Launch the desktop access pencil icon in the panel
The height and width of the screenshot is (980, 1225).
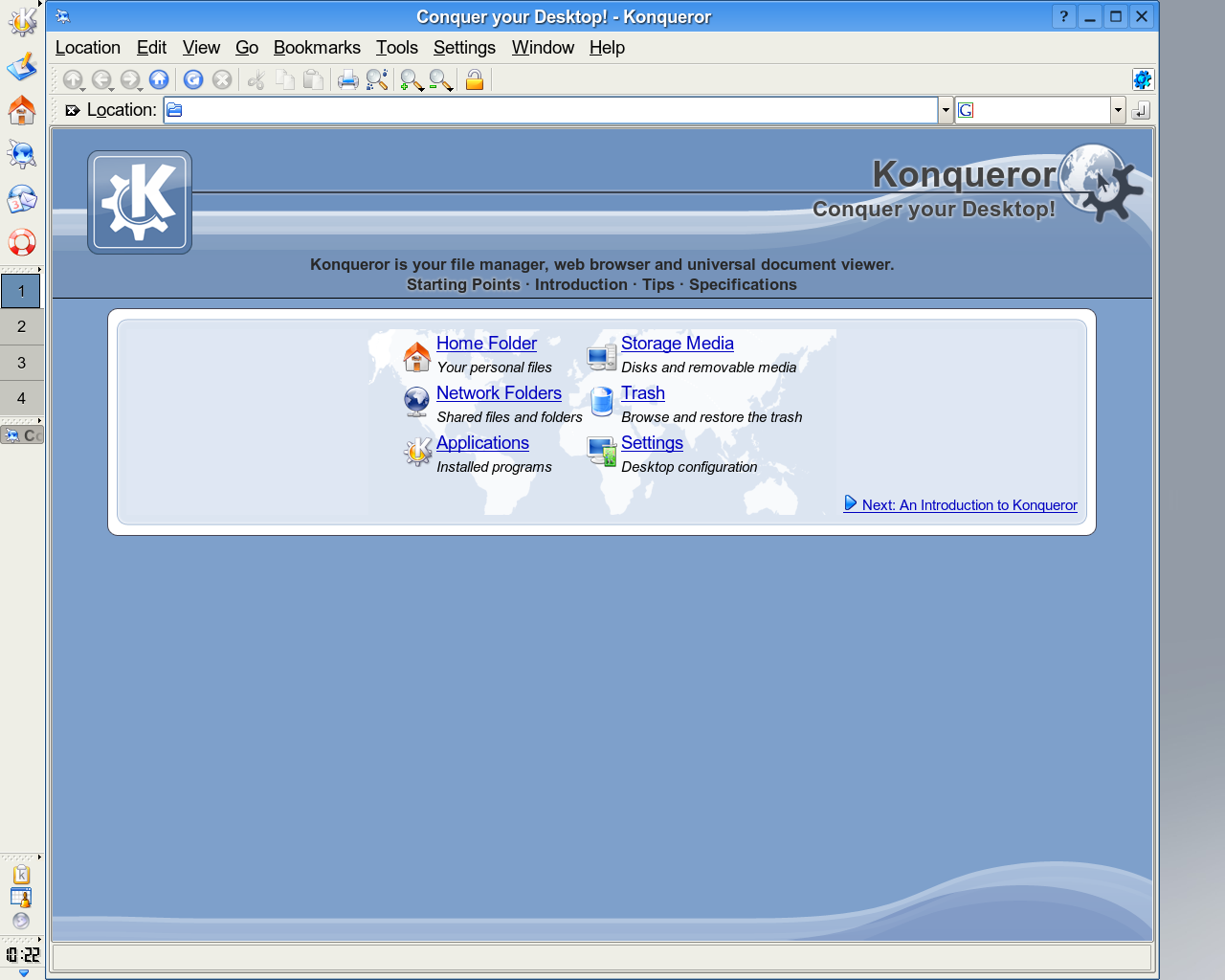[x=21, y=66]
